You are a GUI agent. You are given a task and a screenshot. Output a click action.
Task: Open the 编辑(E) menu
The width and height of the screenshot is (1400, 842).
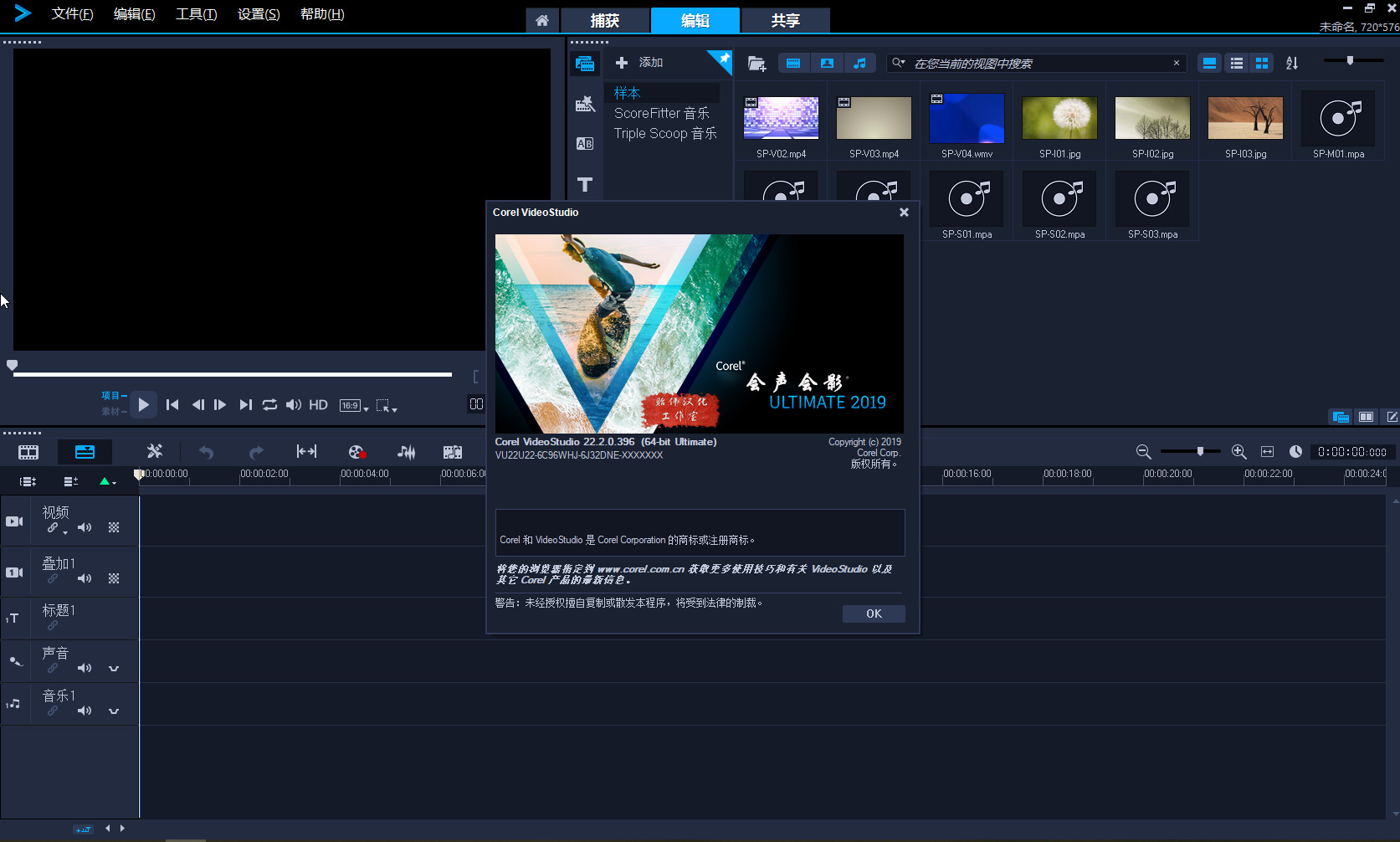[134, 14]
